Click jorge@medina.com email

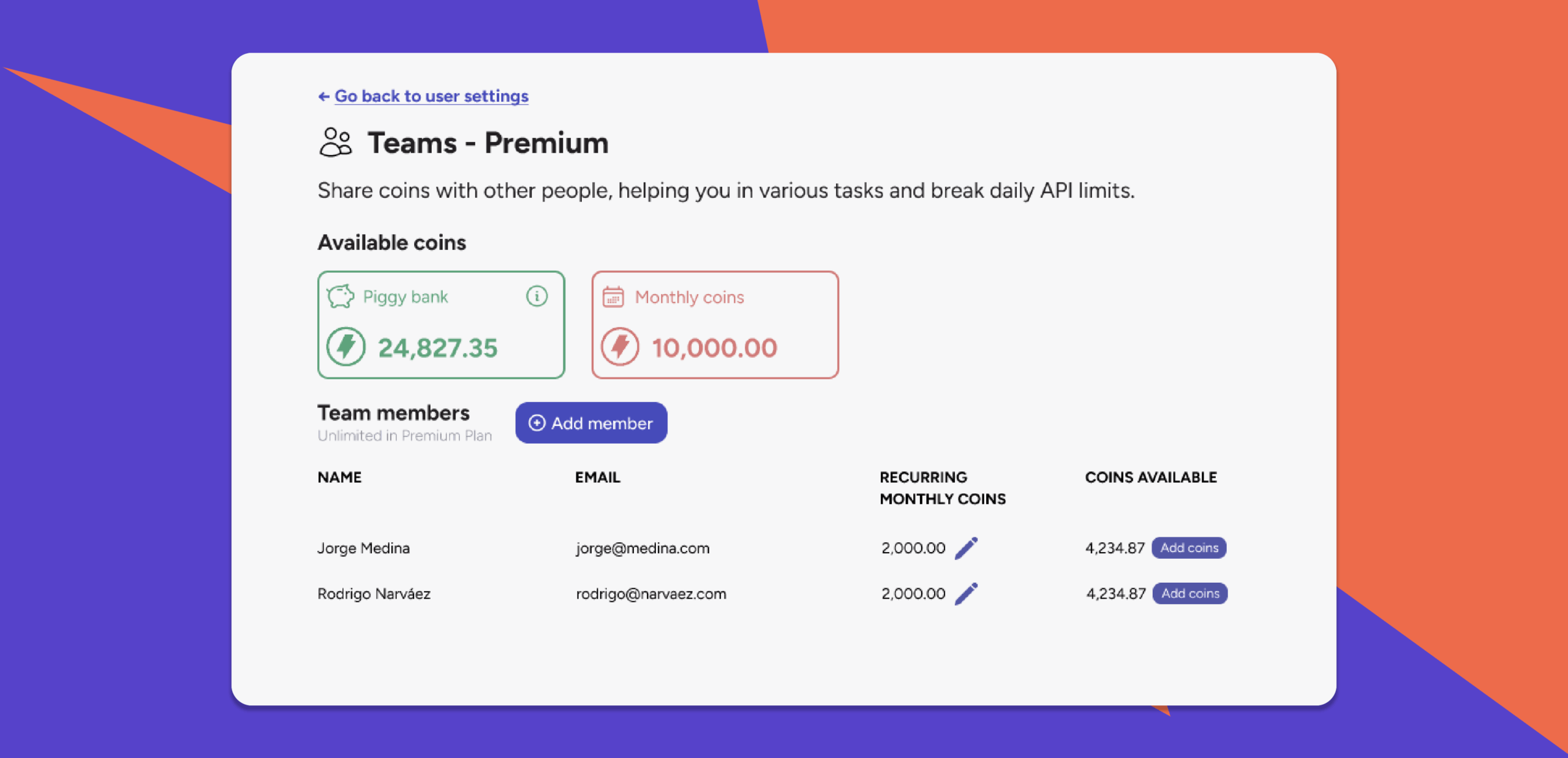pyautogui.click(x=643, y=548)
